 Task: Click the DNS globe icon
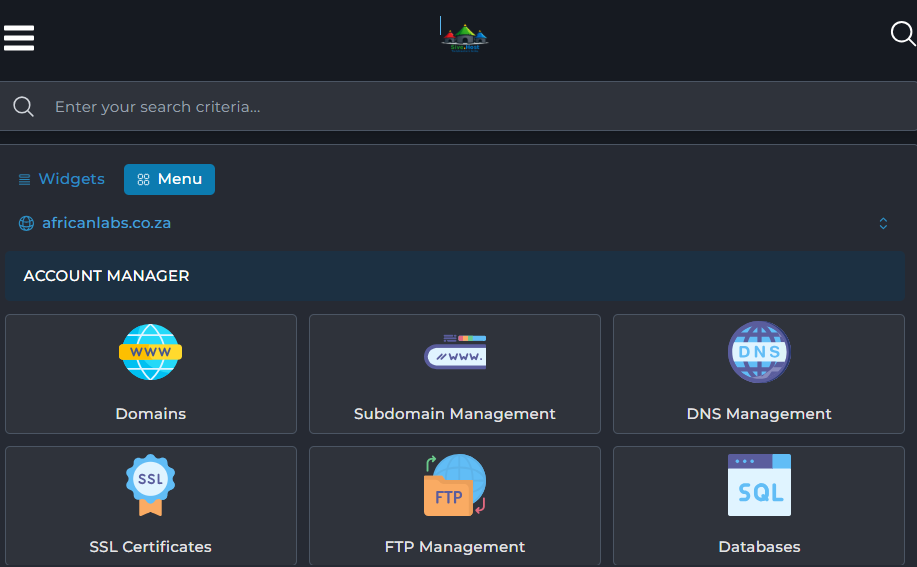point(759,352)
